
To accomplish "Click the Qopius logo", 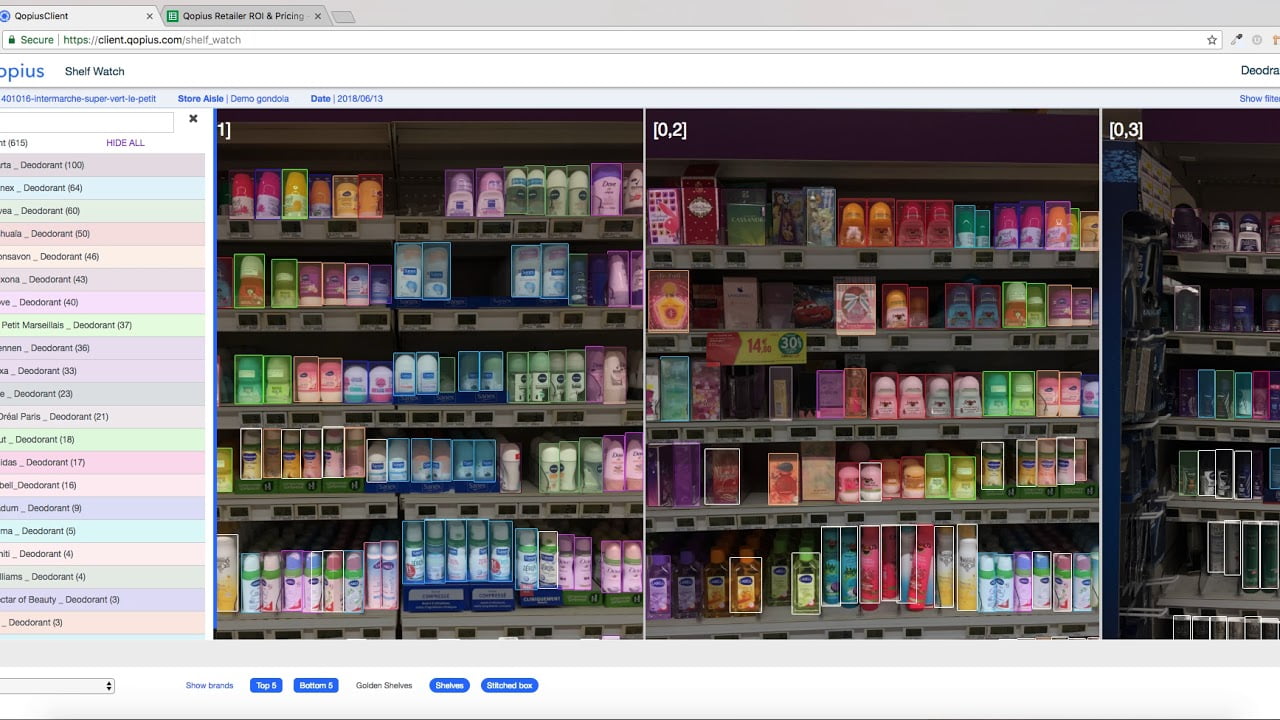I will [22, 72].
